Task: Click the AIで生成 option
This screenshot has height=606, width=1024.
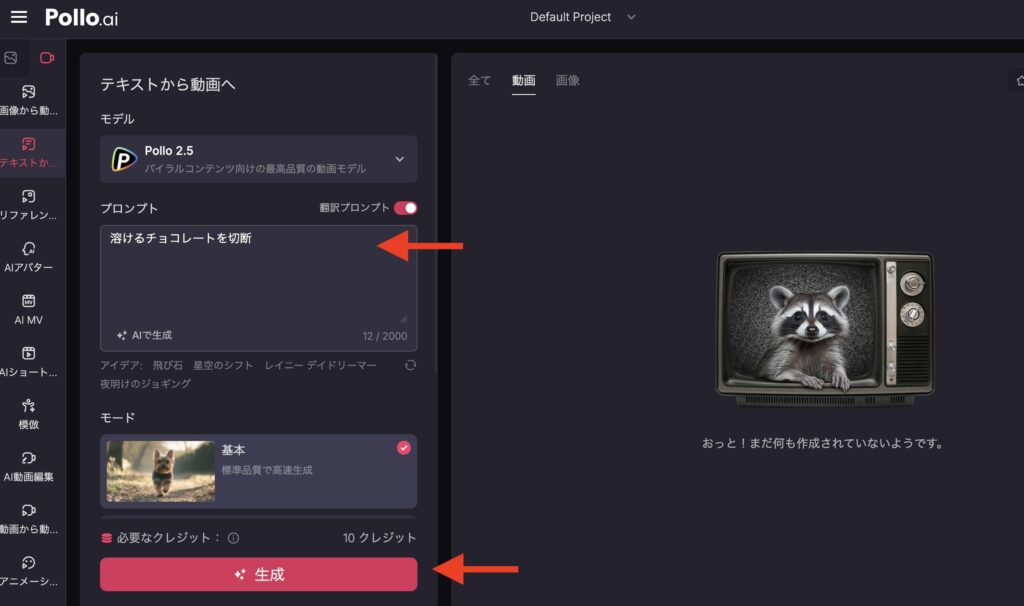Action: (x=145, y=337)
